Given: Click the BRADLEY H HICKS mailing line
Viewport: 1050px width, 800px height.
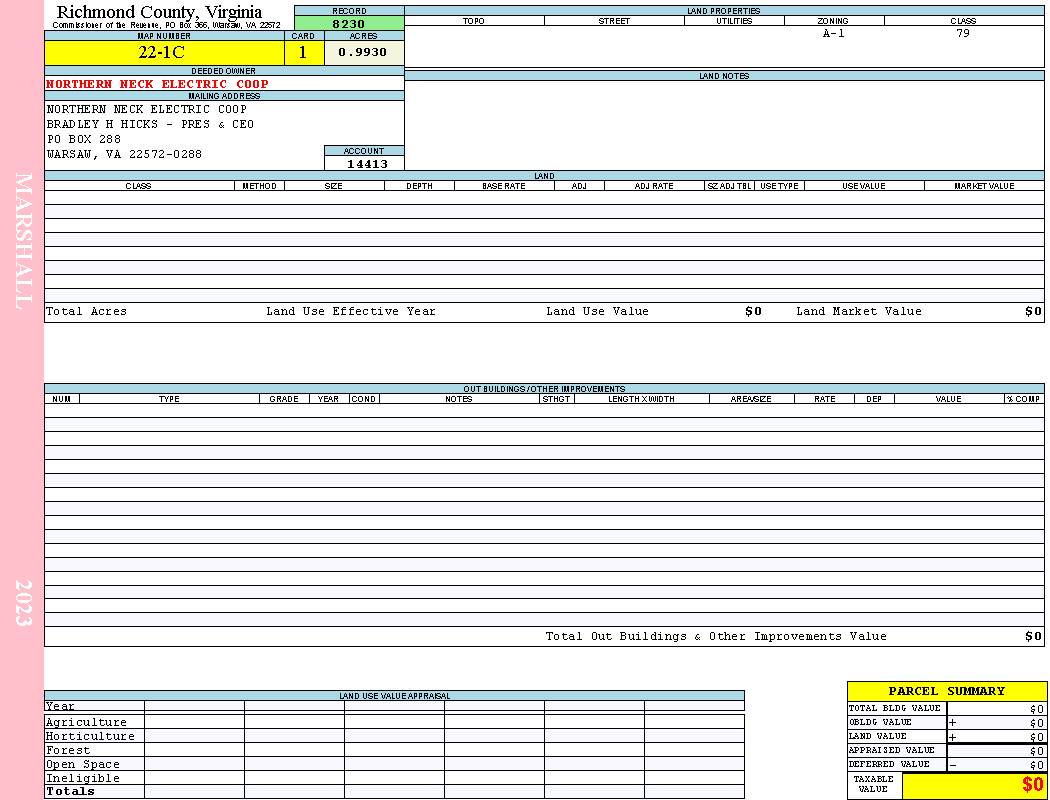Looking at the screenshot, I should pyautogui.click(x=150, y=125).
